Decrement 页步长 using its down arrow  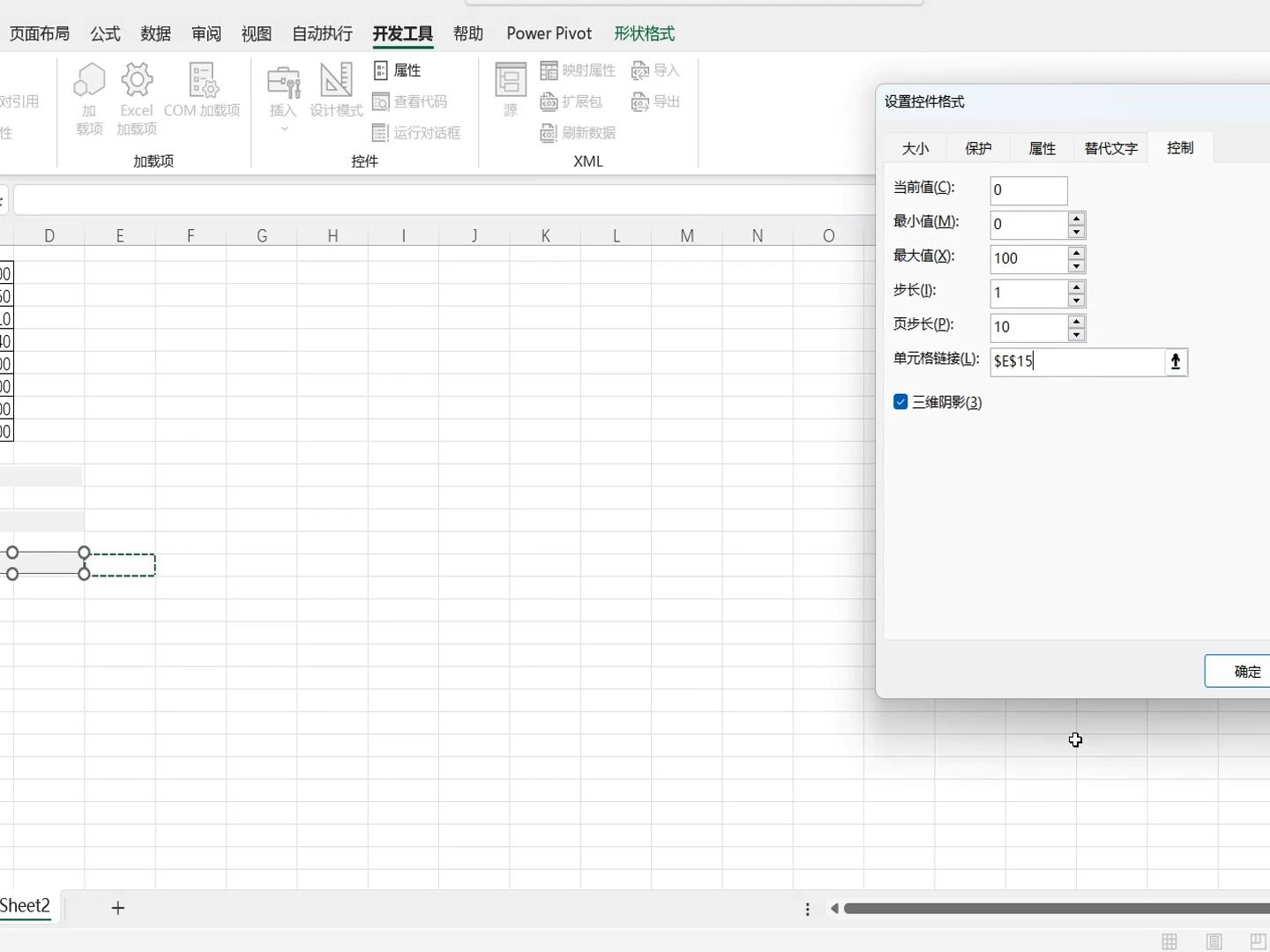(x=1077, y=334)
